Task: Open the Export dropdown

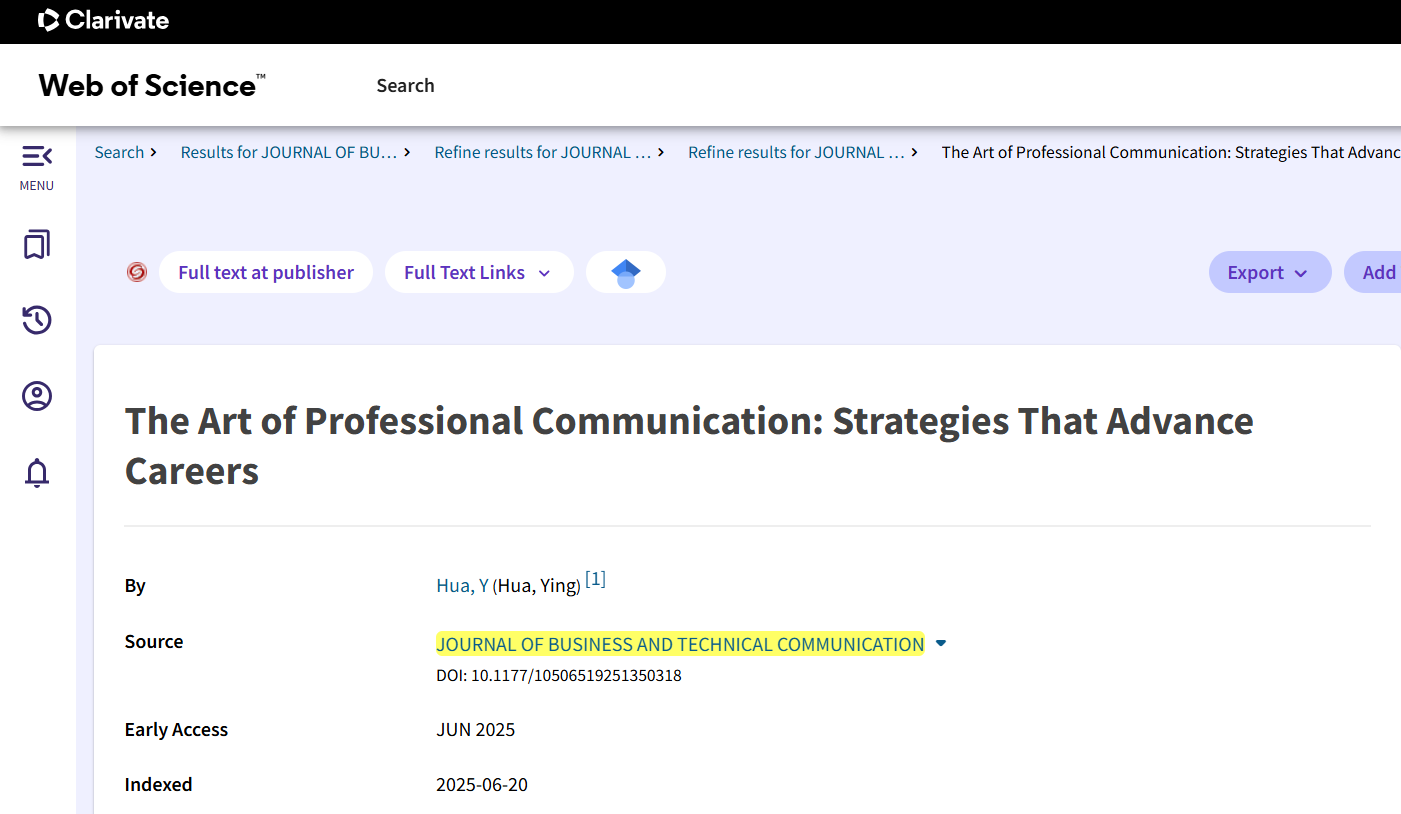Action: [x=1269, y=272]
